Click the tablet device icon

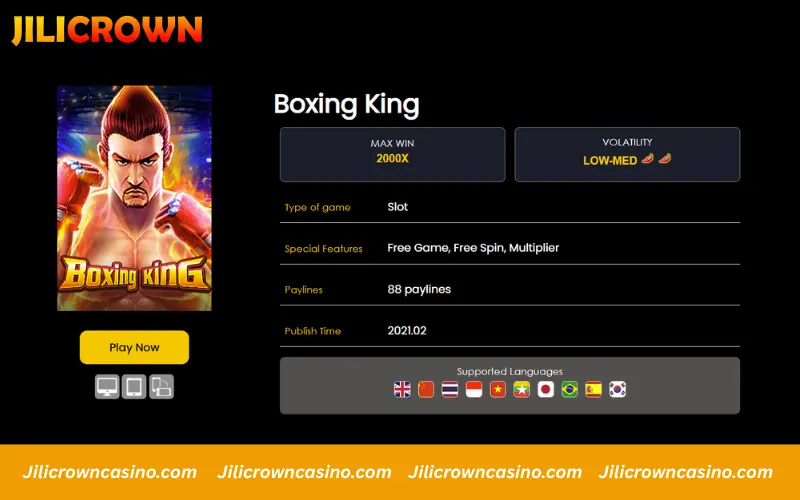click(134, 387)
